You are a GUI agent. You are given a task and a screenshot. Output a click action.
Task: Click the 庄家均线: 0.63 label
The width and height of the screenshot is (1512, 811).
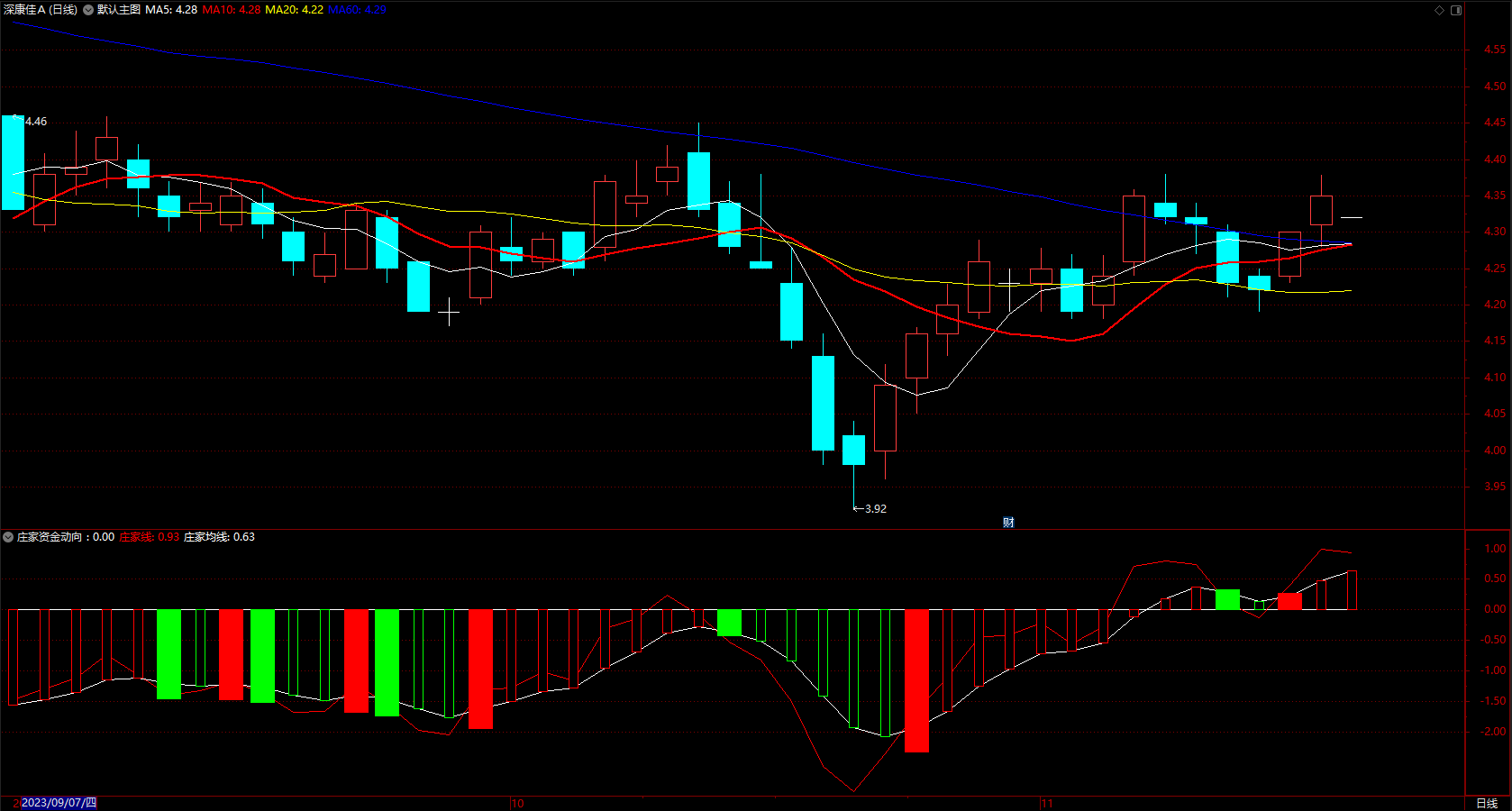[219, 537]
